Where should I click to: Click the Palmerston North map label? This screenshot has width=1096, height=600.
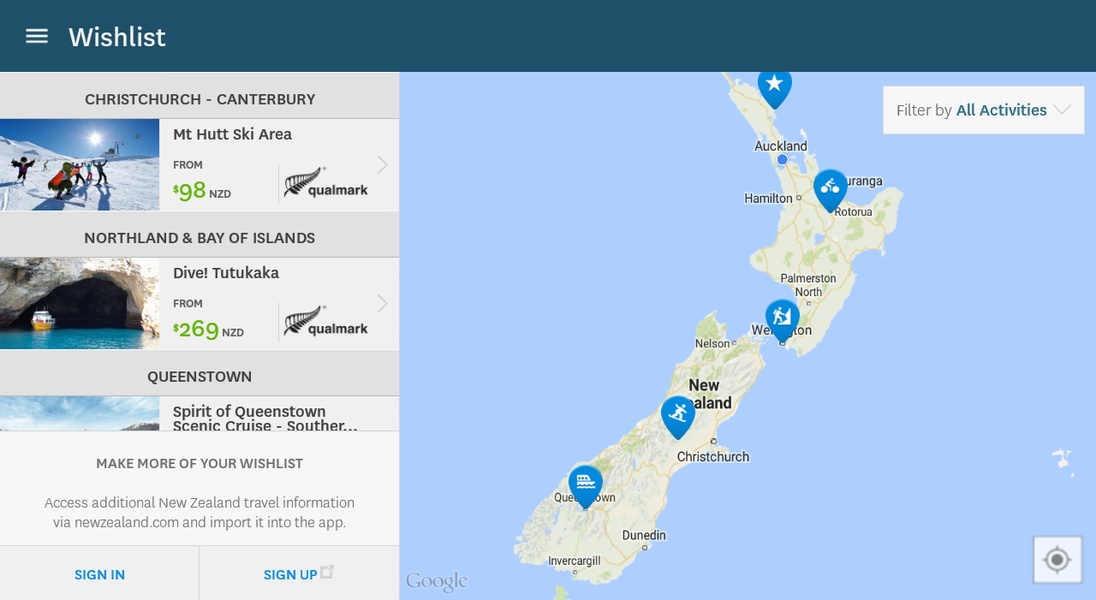pos(808,285)
